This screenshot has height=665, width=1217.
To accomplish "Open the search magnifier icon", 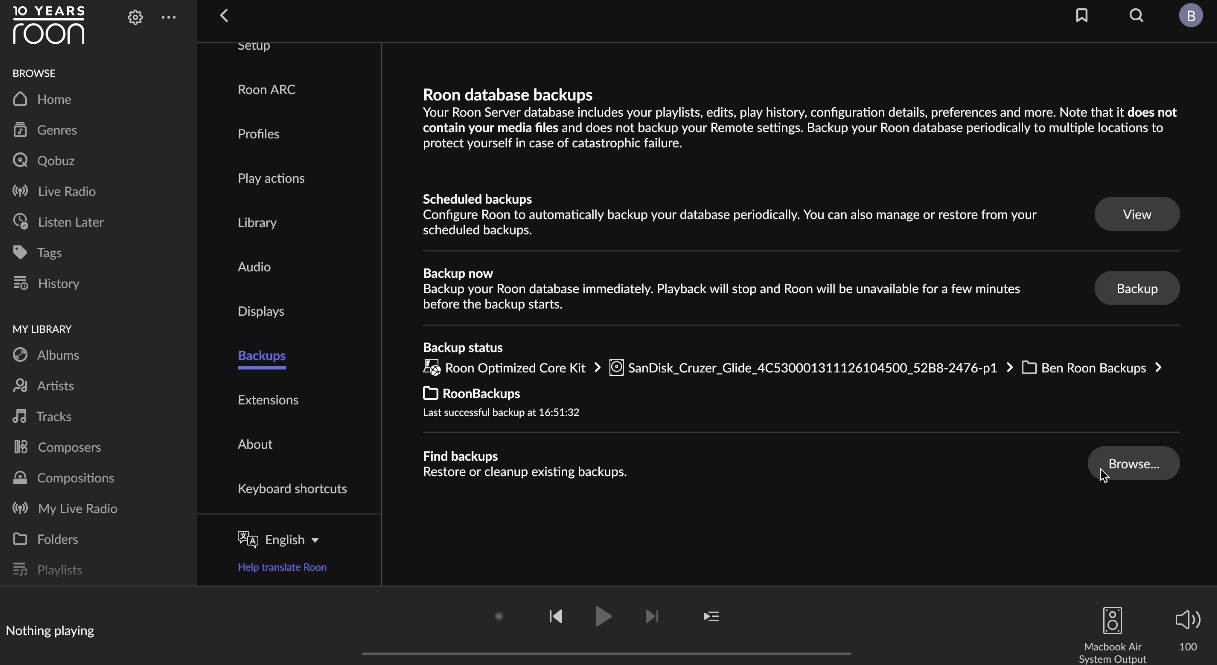I will [1136, 15].
